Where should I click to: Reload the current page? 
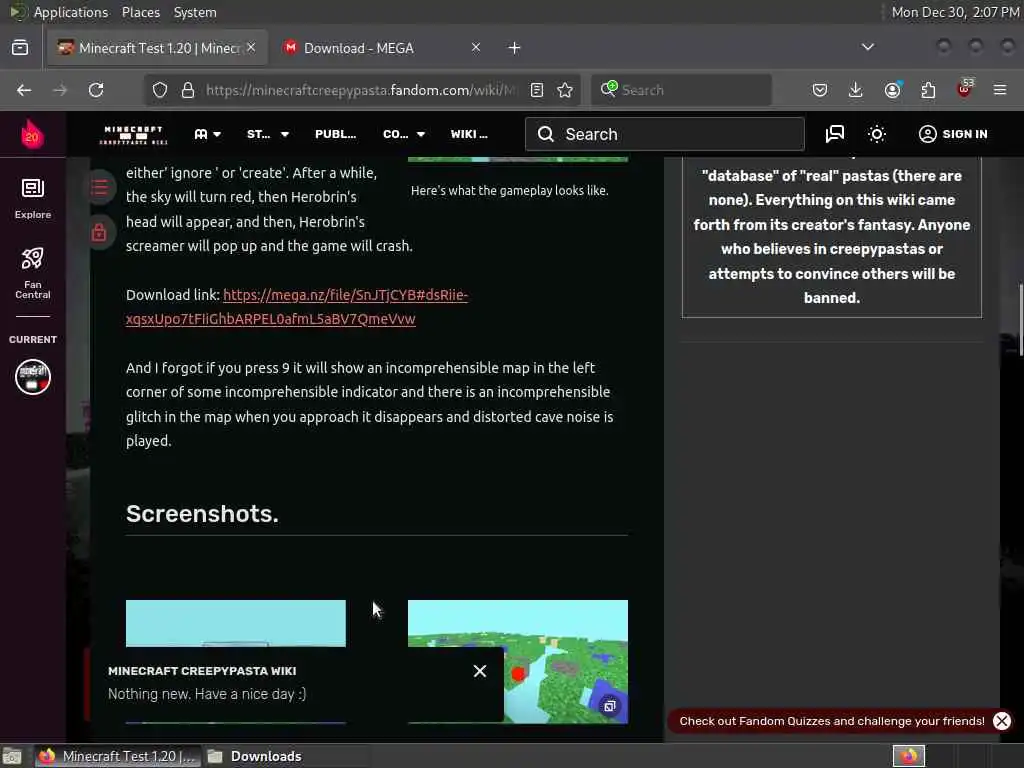click(x=96, y=90)
